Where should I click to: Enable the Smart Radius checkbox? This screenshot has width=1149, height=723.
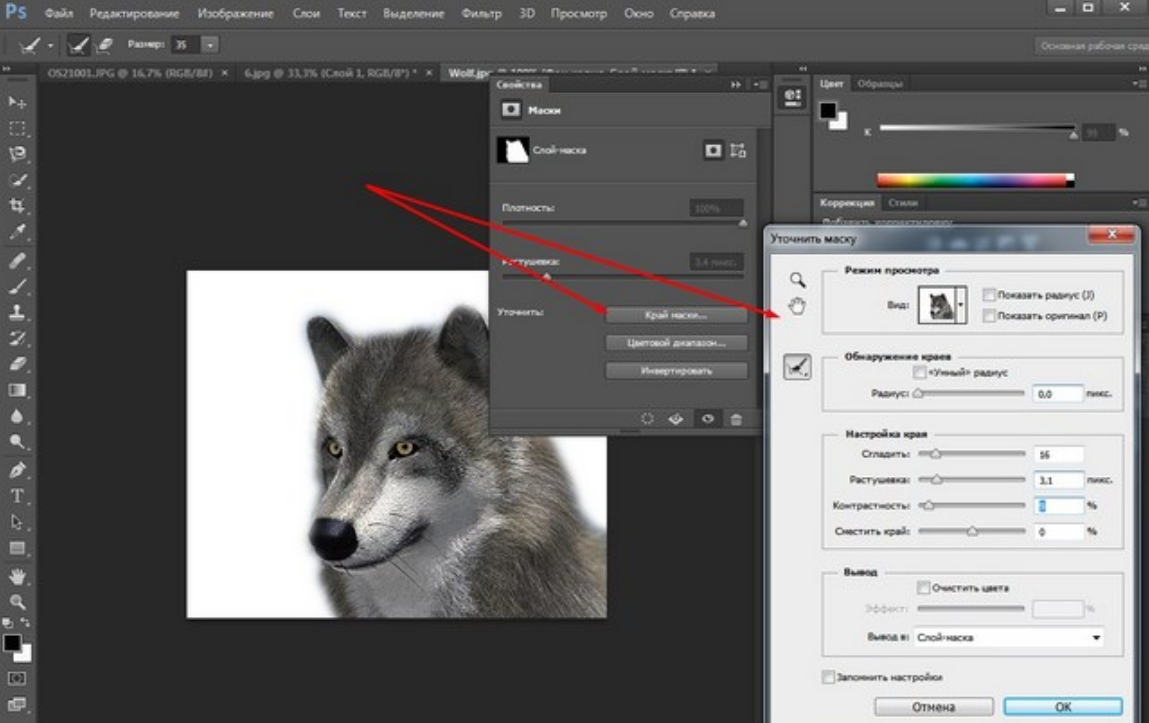920,372
